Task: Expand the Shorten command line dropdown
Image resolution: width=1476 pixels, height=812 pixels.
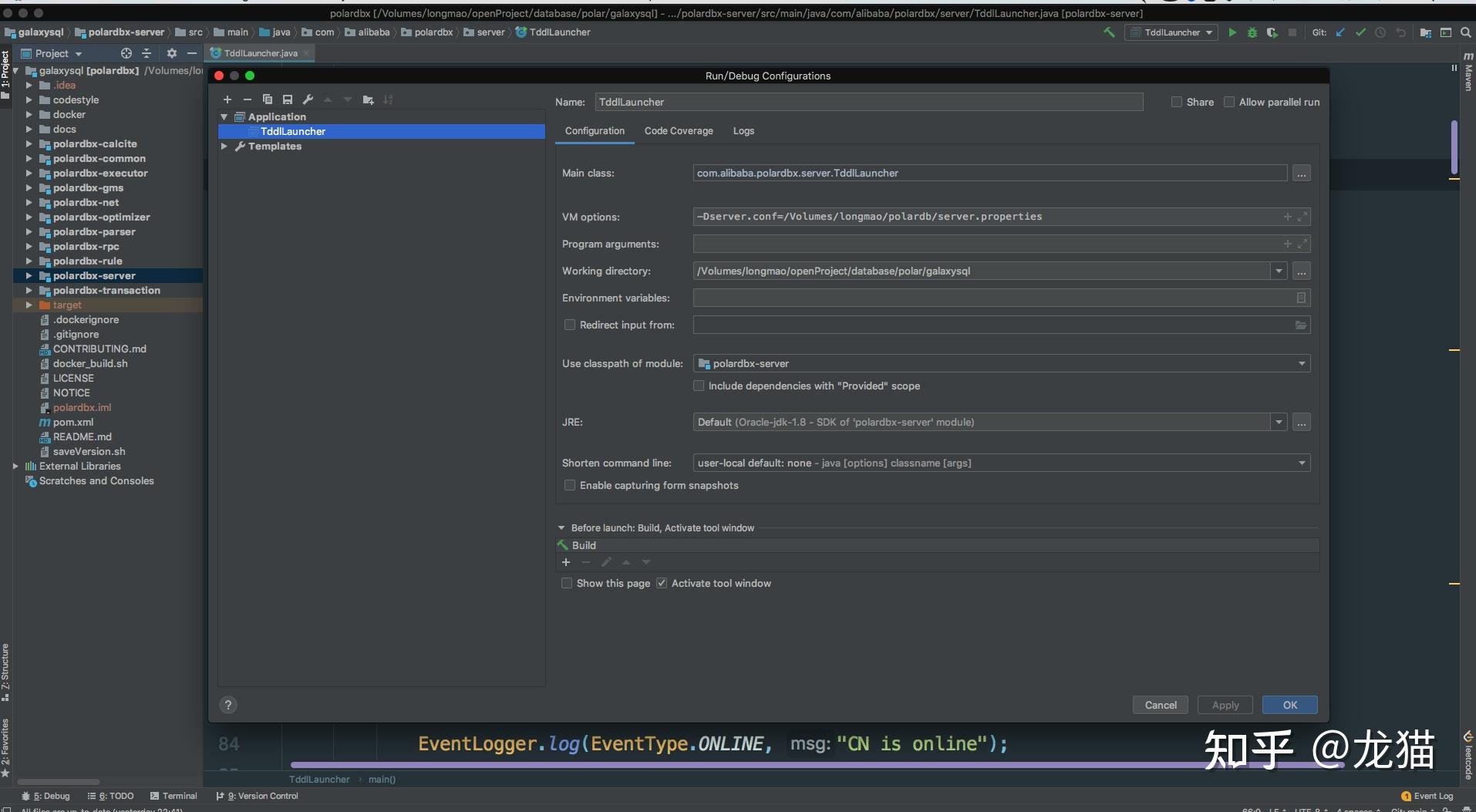Action: tap(1002, 463)
